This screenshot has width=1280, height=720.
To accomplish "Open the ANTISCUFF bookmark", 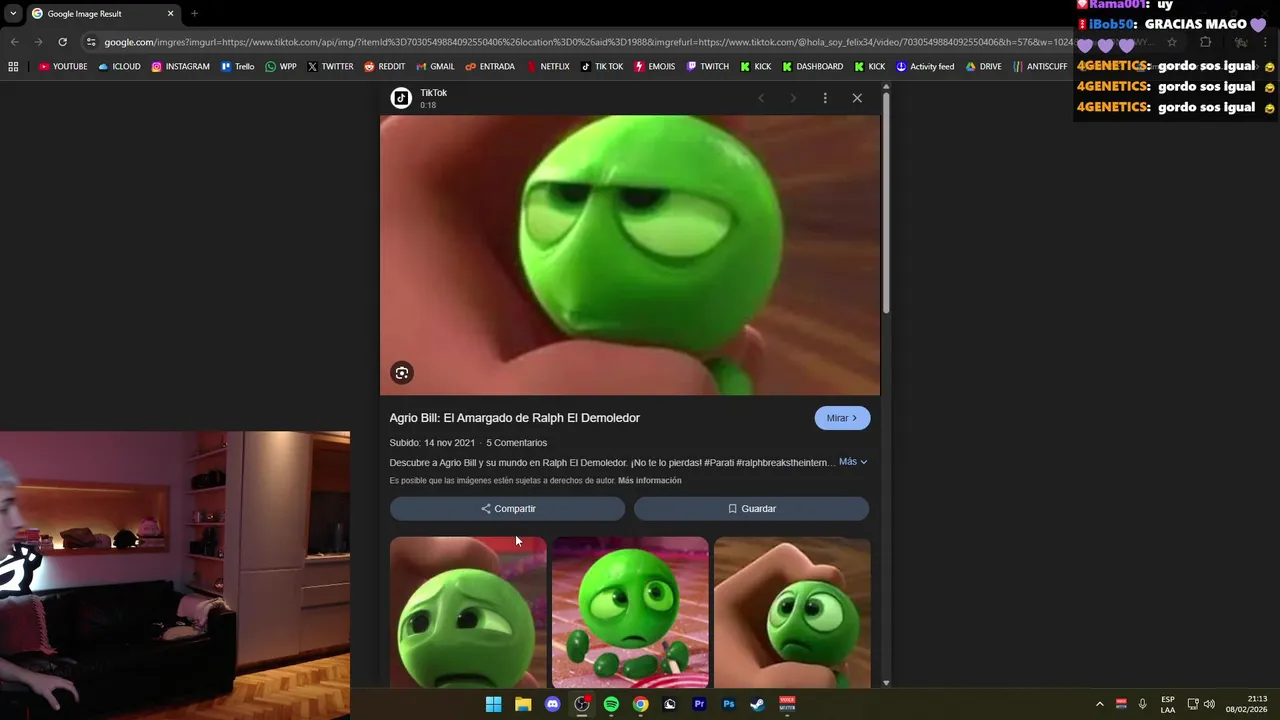I will [1039, 67].
